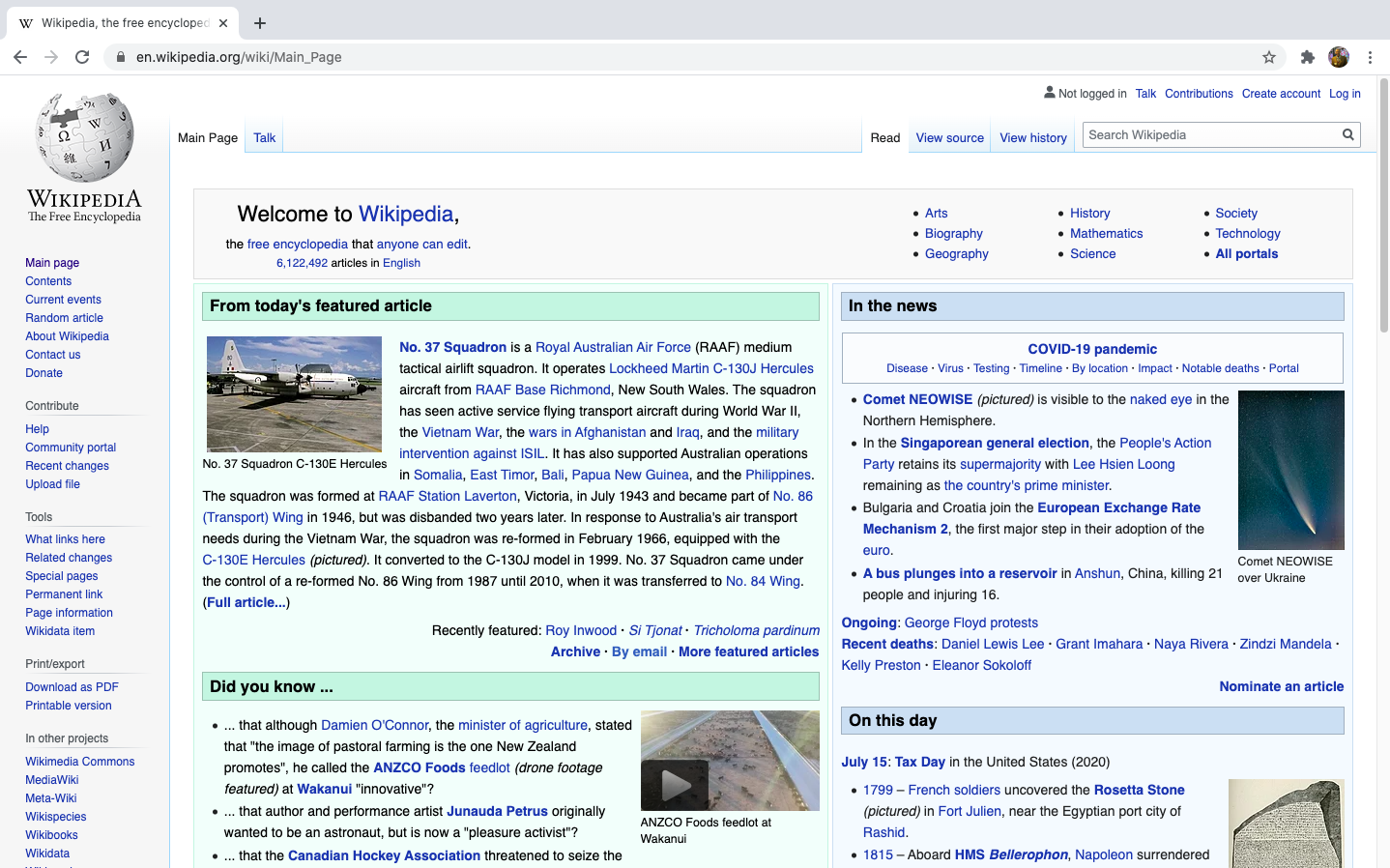Open the Full article... link
This screenshot has height=868, width=1390.
[x=246, y=602]
